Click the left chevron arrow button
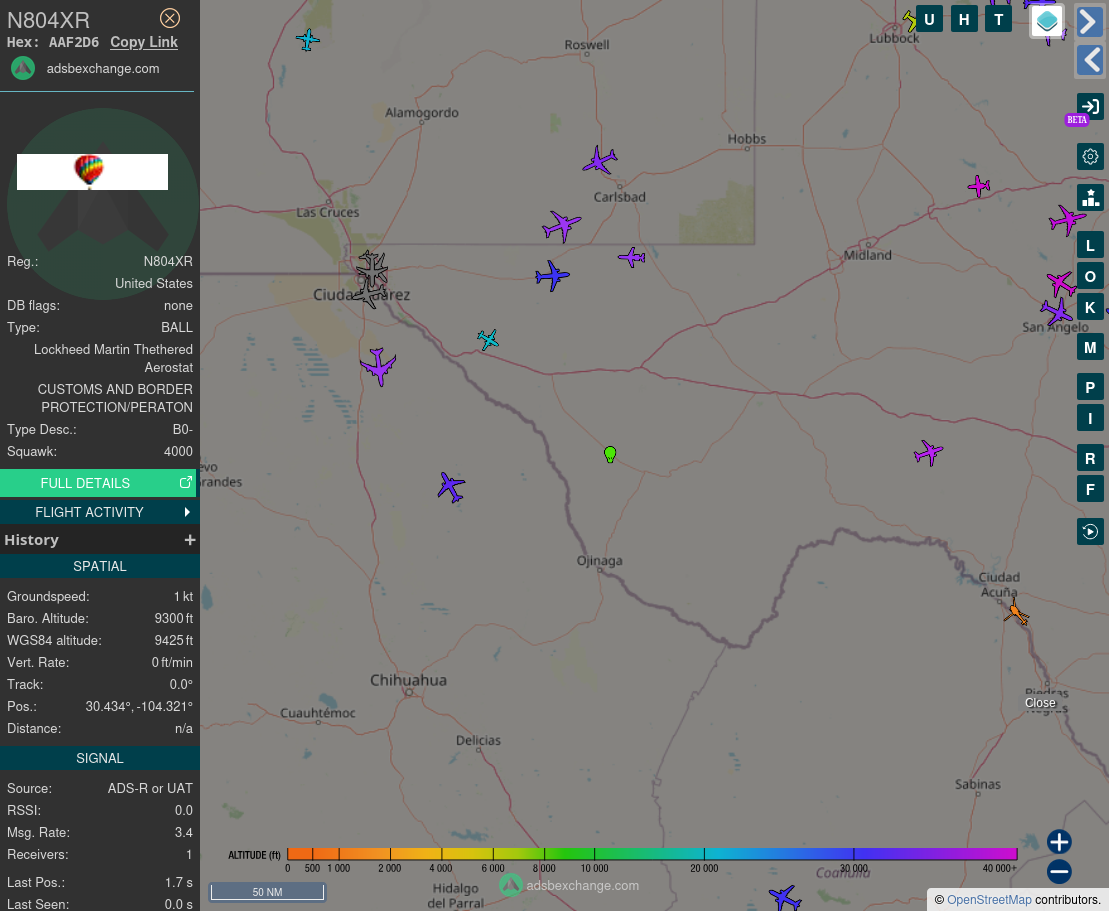The height and width of the screenshot is (911, 1109). [x=1090, y=60]
